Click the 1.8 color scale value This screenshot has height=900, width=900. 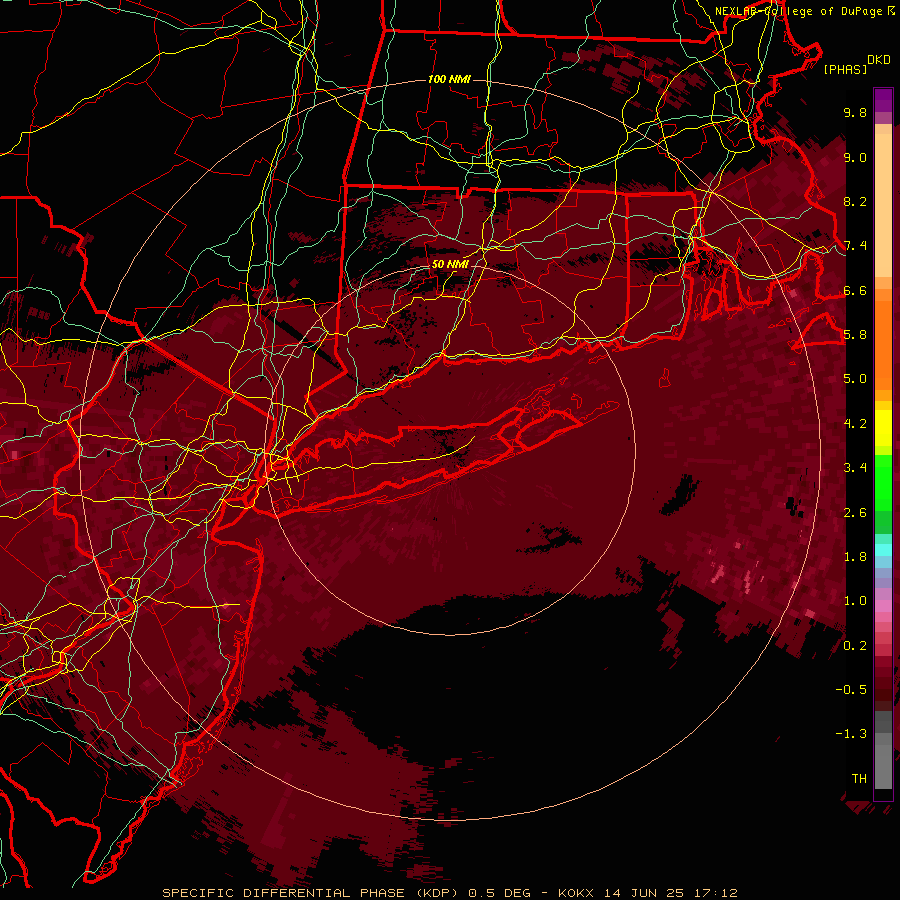coord(855,557)
